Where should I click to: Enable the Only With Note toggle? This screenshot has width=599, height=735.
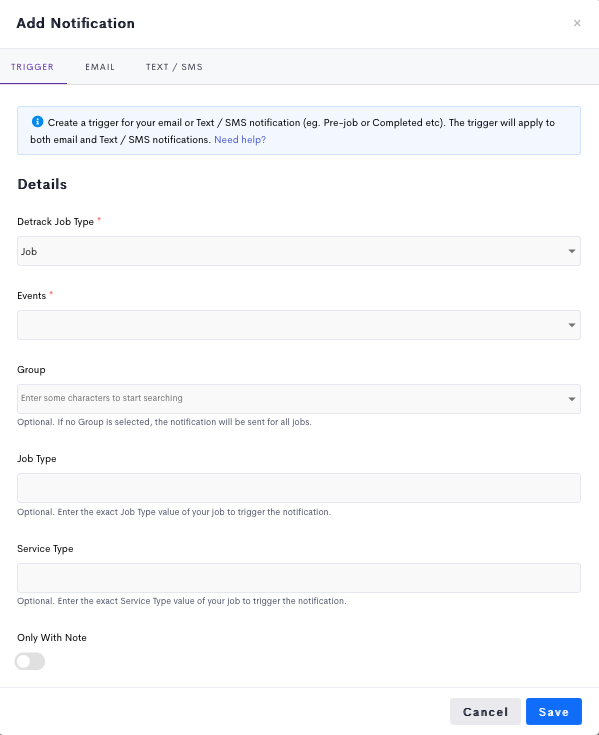30,661
